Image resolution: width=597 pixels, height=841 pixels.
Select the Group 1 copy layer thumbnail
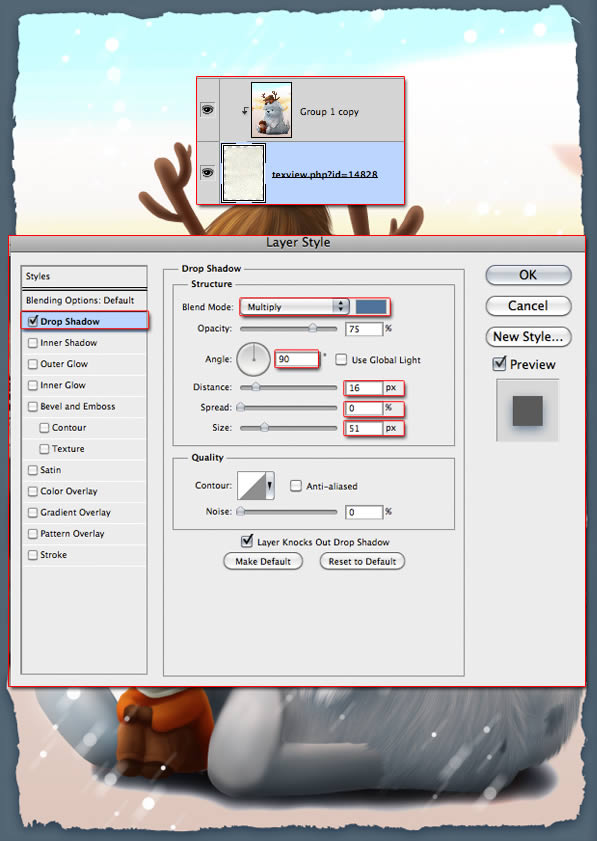271,110
